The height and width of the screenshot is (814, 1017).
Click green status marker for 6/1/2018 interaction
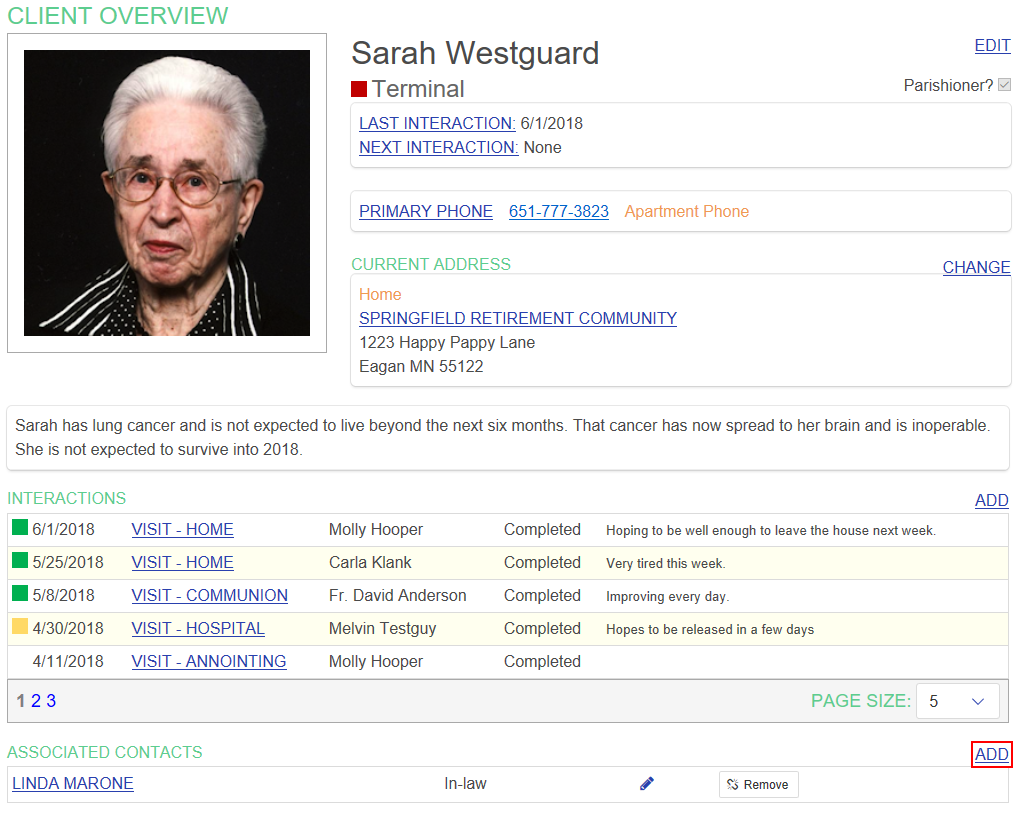pos(20,528)
